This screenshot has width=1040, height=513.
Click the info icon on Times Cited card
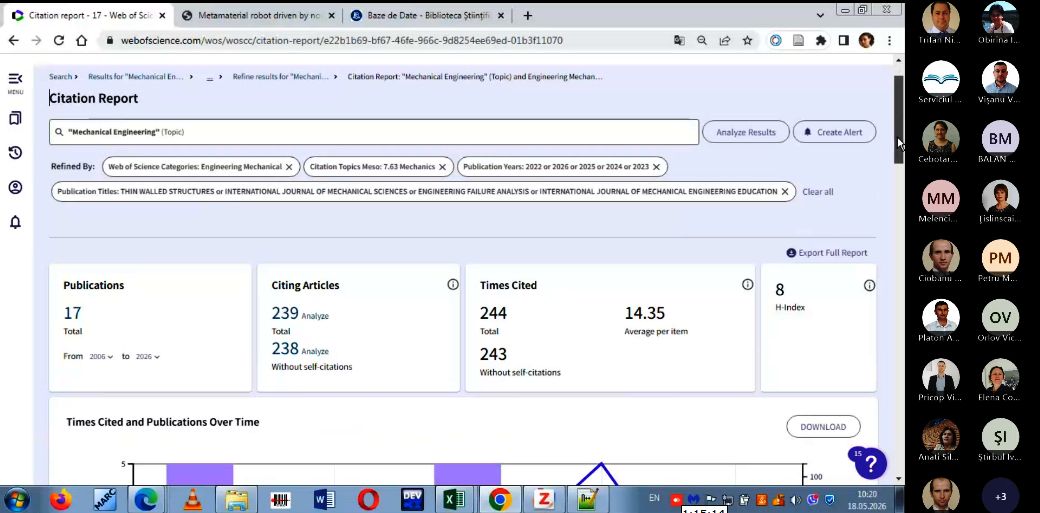(x=748, y=284)
